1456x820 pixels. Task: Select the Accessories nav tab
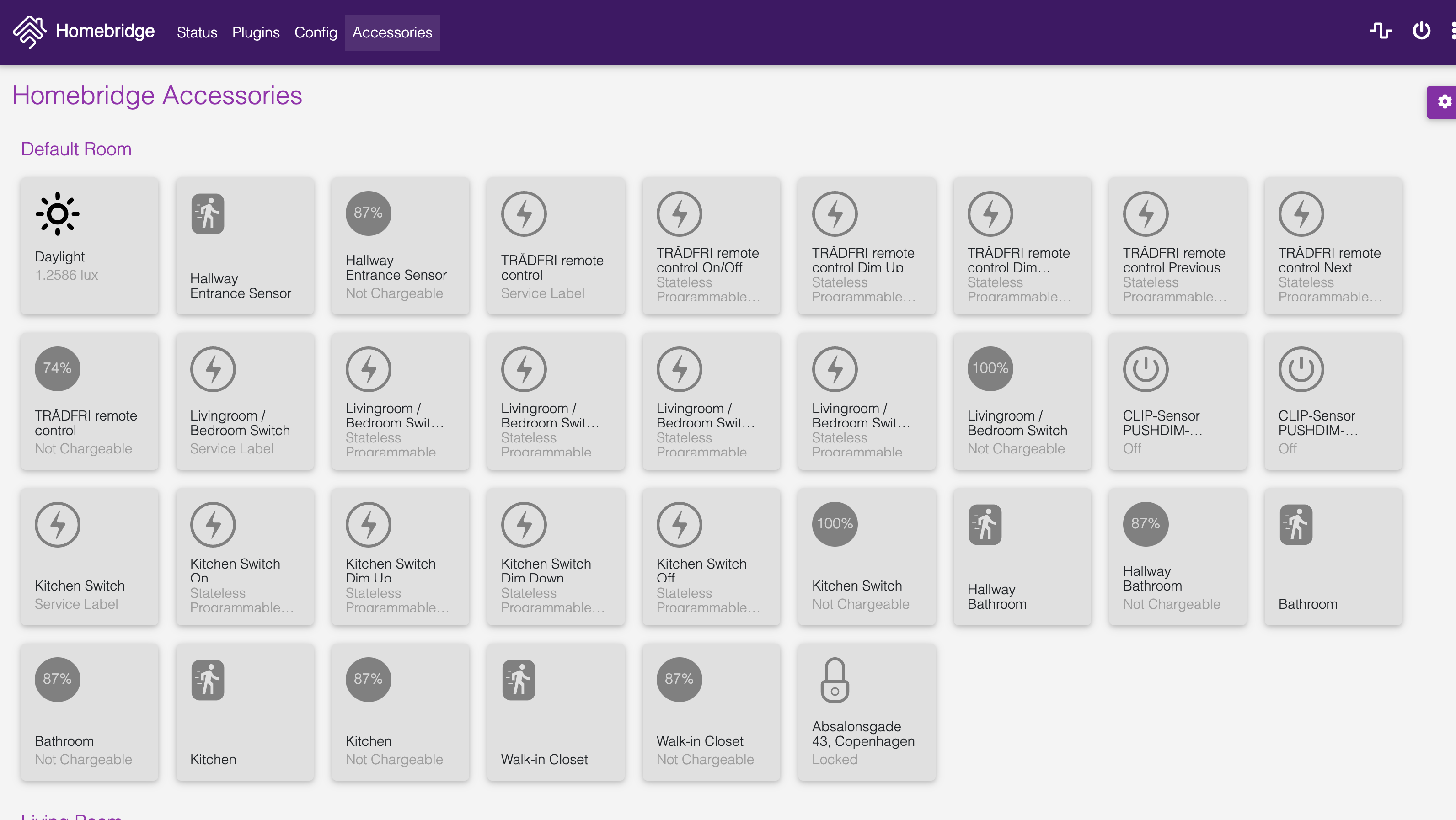pos(392,32)
